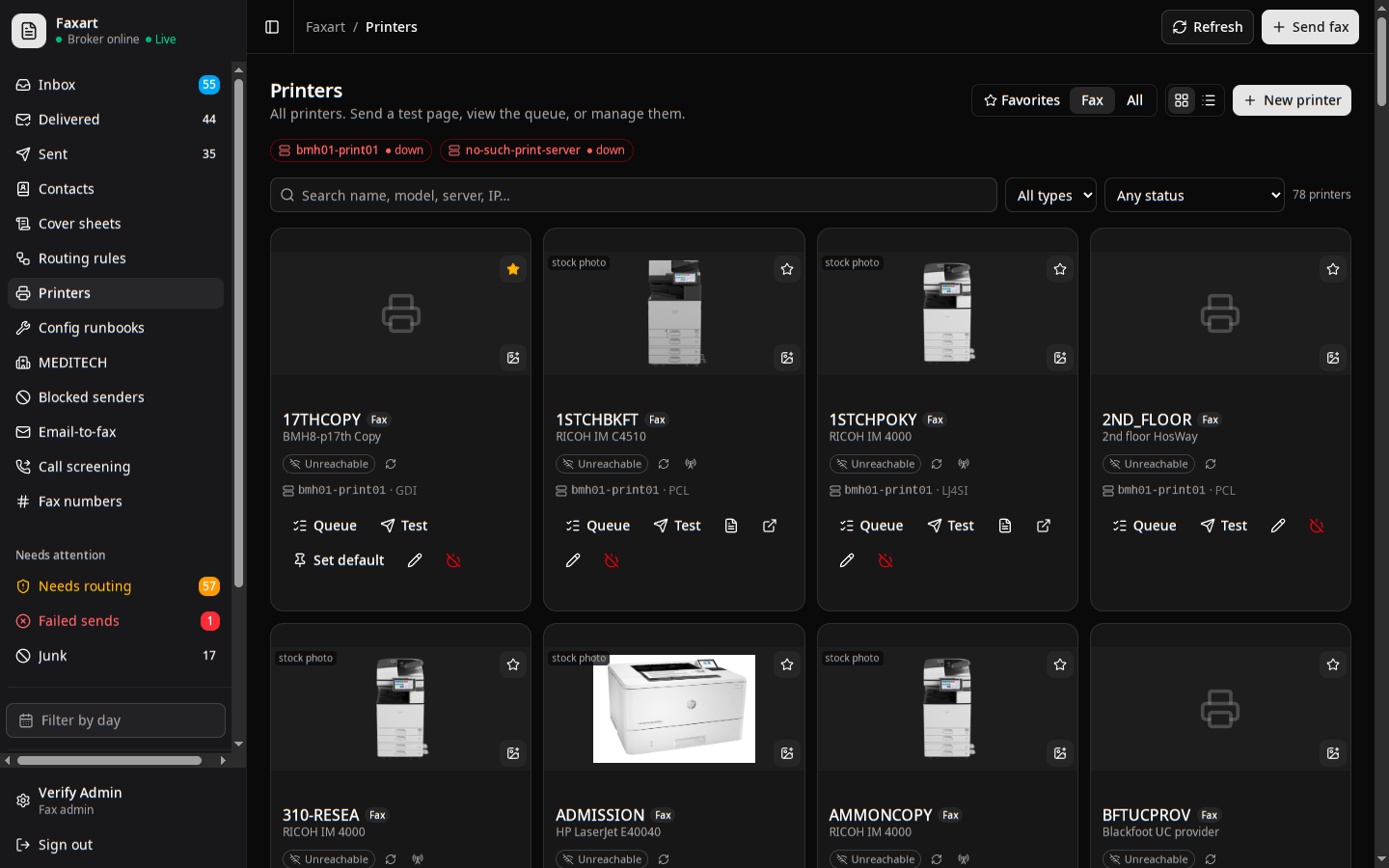
Task: Filter to Favorites printers
Action: click(1021, 100)
